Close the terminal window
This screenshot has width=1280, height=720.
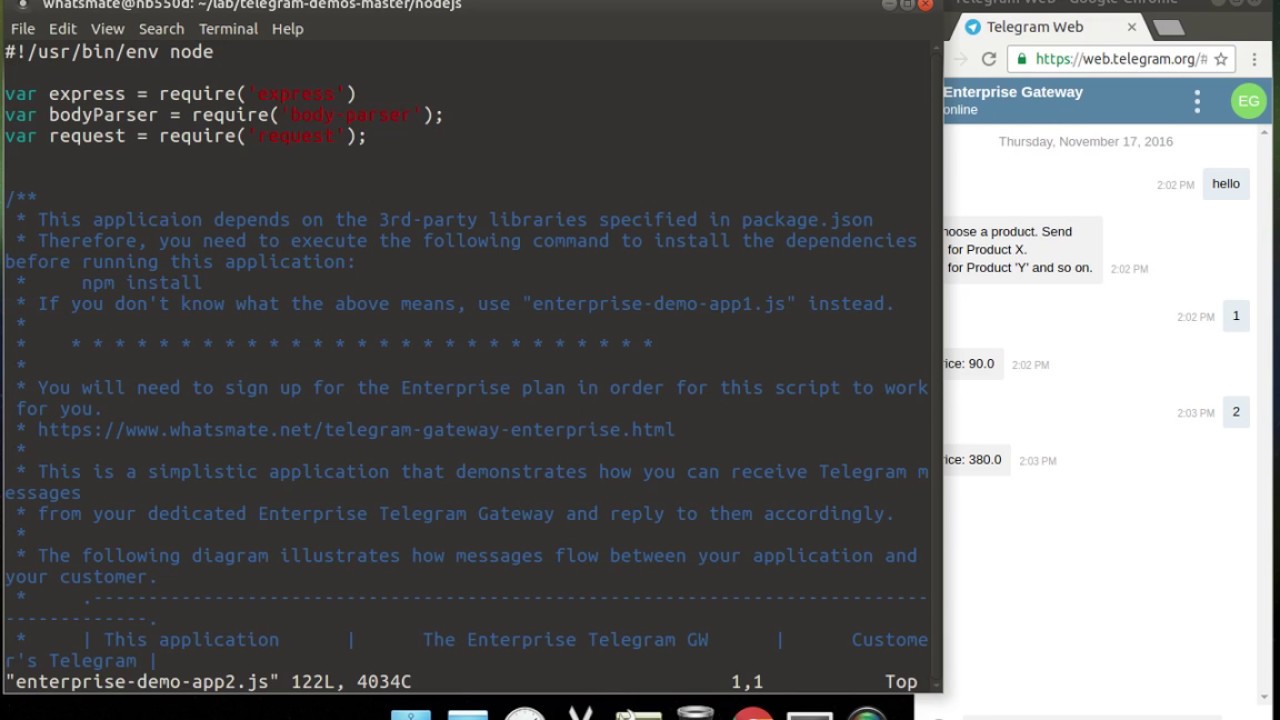coord(925,4)
